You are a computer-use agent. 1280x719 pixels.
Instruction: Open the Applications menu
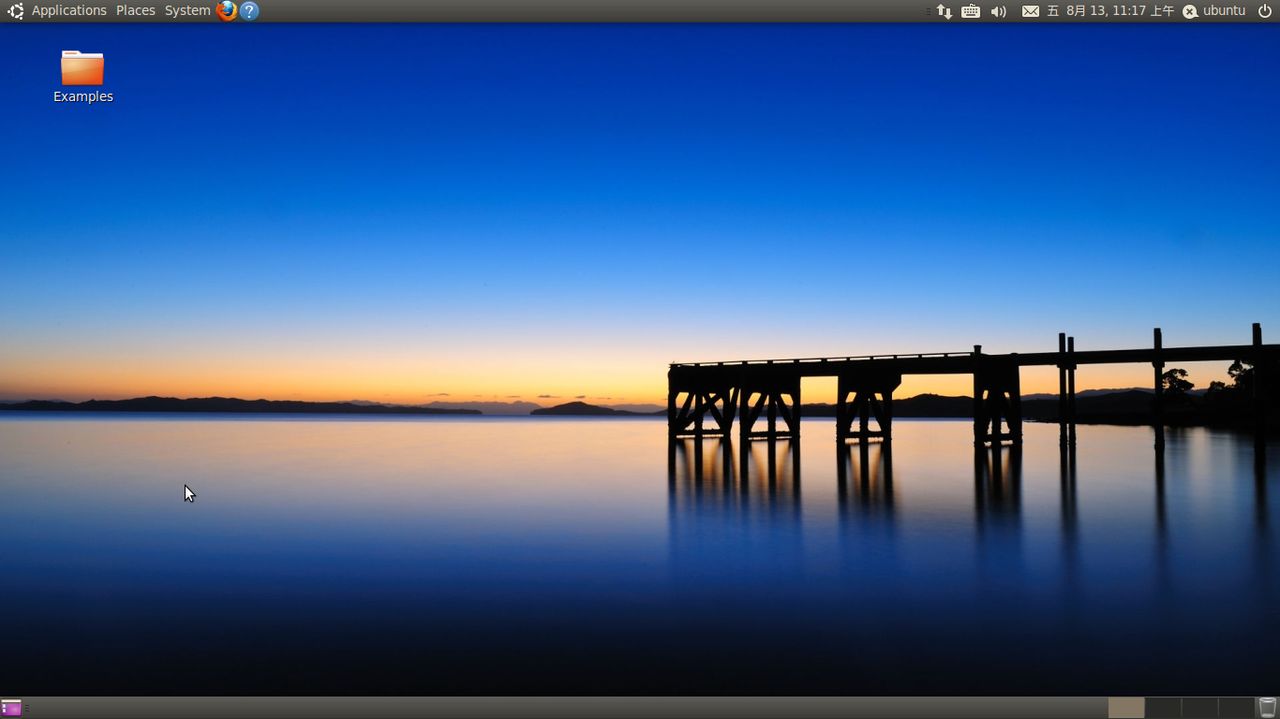tap(68, 10)
